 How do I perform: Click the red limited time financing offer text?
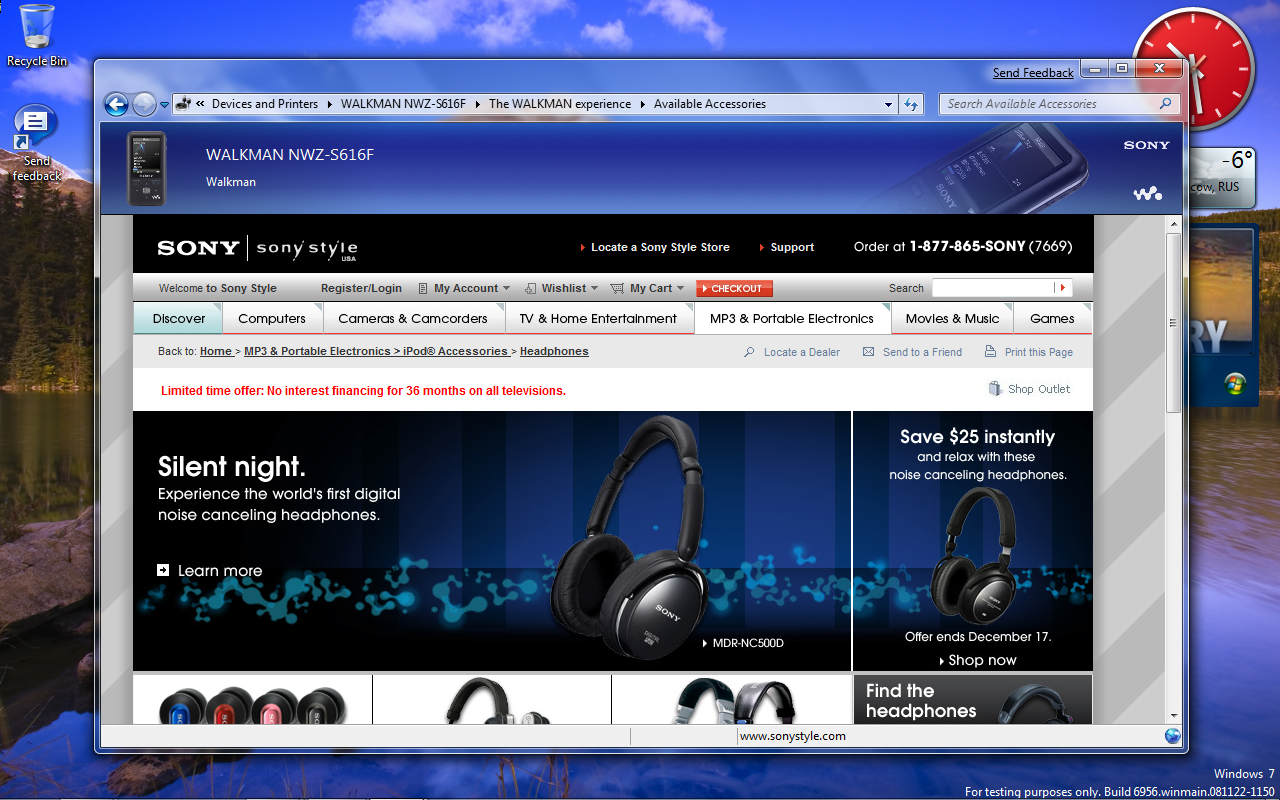click(363, 390)
